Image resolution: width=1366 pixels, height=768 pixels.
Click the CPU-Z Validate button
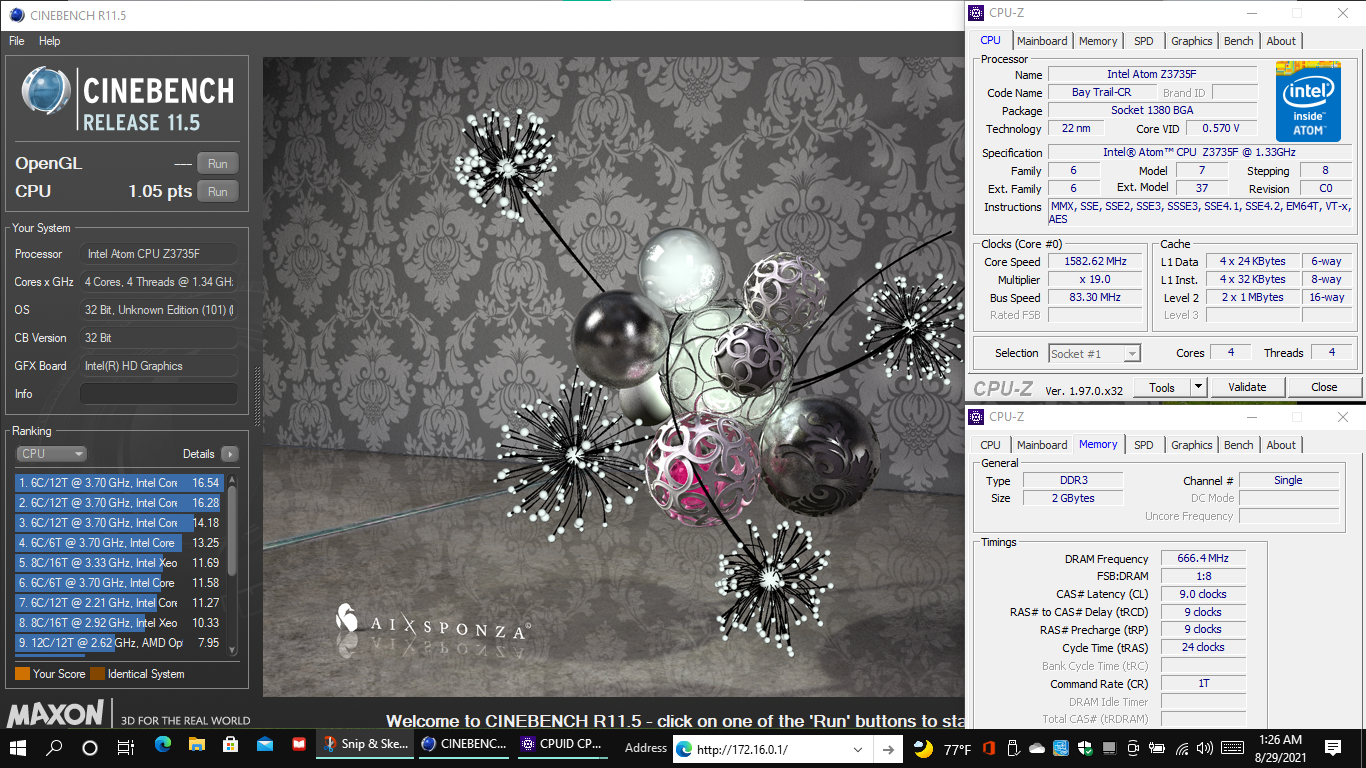pyautogui.click(x=1247, y=387)
